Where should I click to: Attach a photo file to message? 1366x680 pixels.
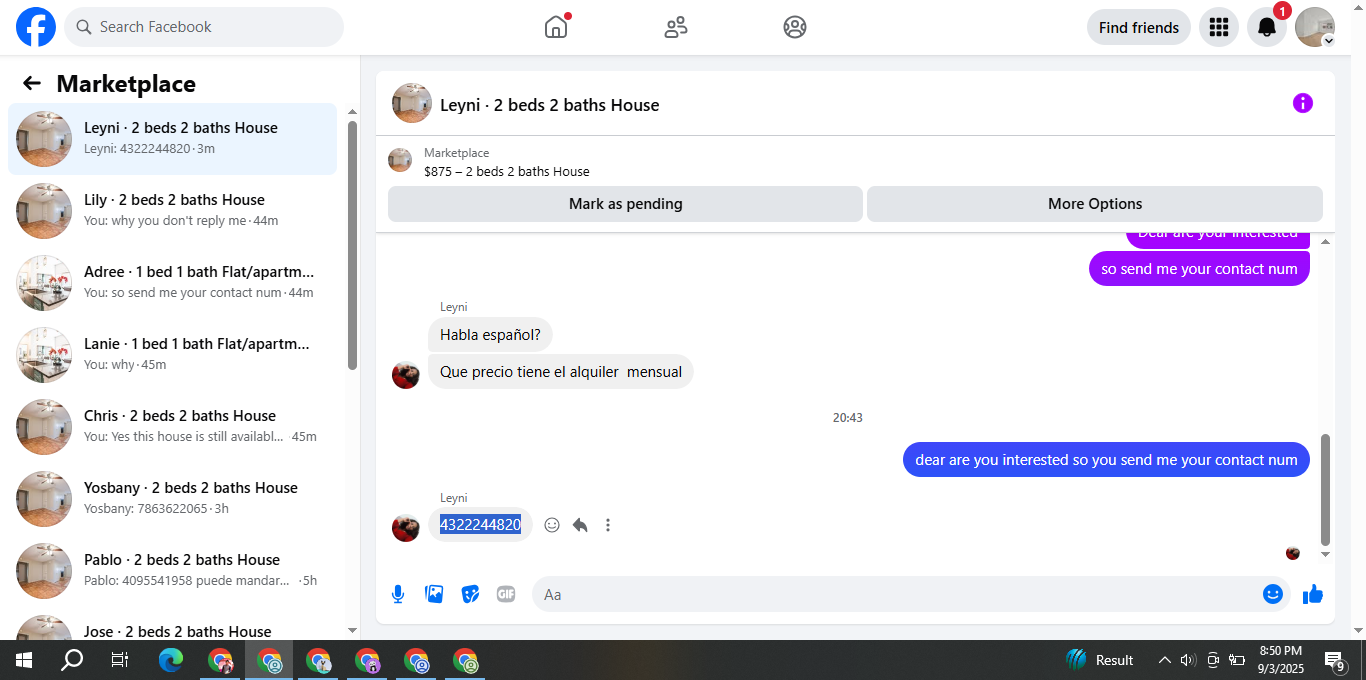tap(434, 594)
